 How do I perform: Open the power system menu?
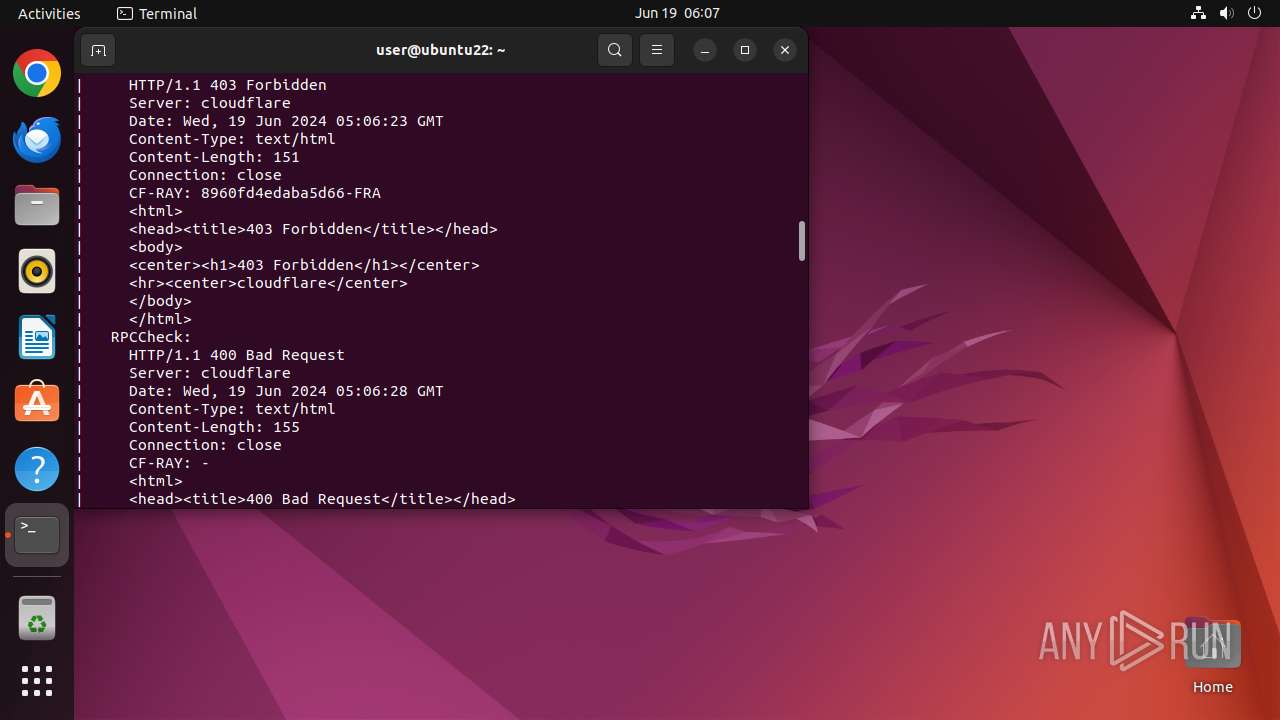coord(1255,13)
